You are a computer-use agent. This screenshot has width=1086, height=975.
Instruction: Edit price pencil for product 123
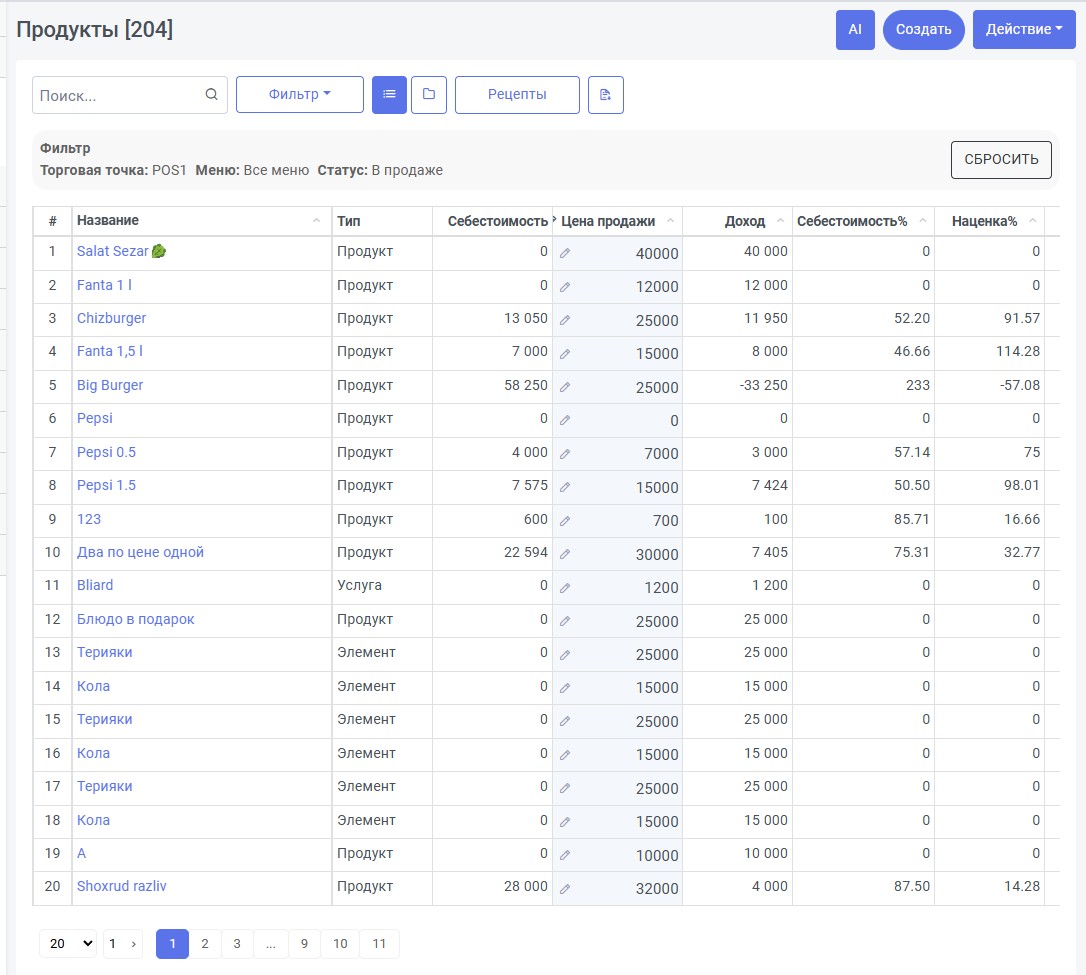(565, 521)
